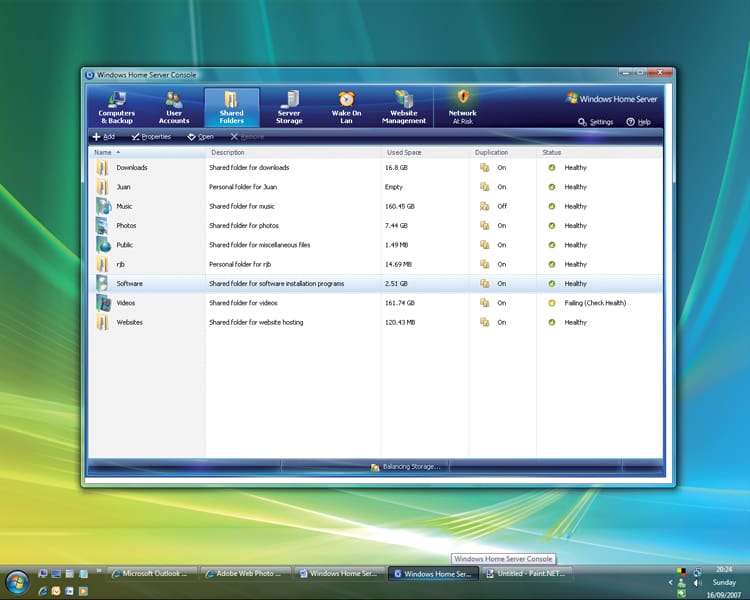Viewport: 750px width, 600px height.
Task: Select the rjb folder icon
Action: tap(102, 264)
